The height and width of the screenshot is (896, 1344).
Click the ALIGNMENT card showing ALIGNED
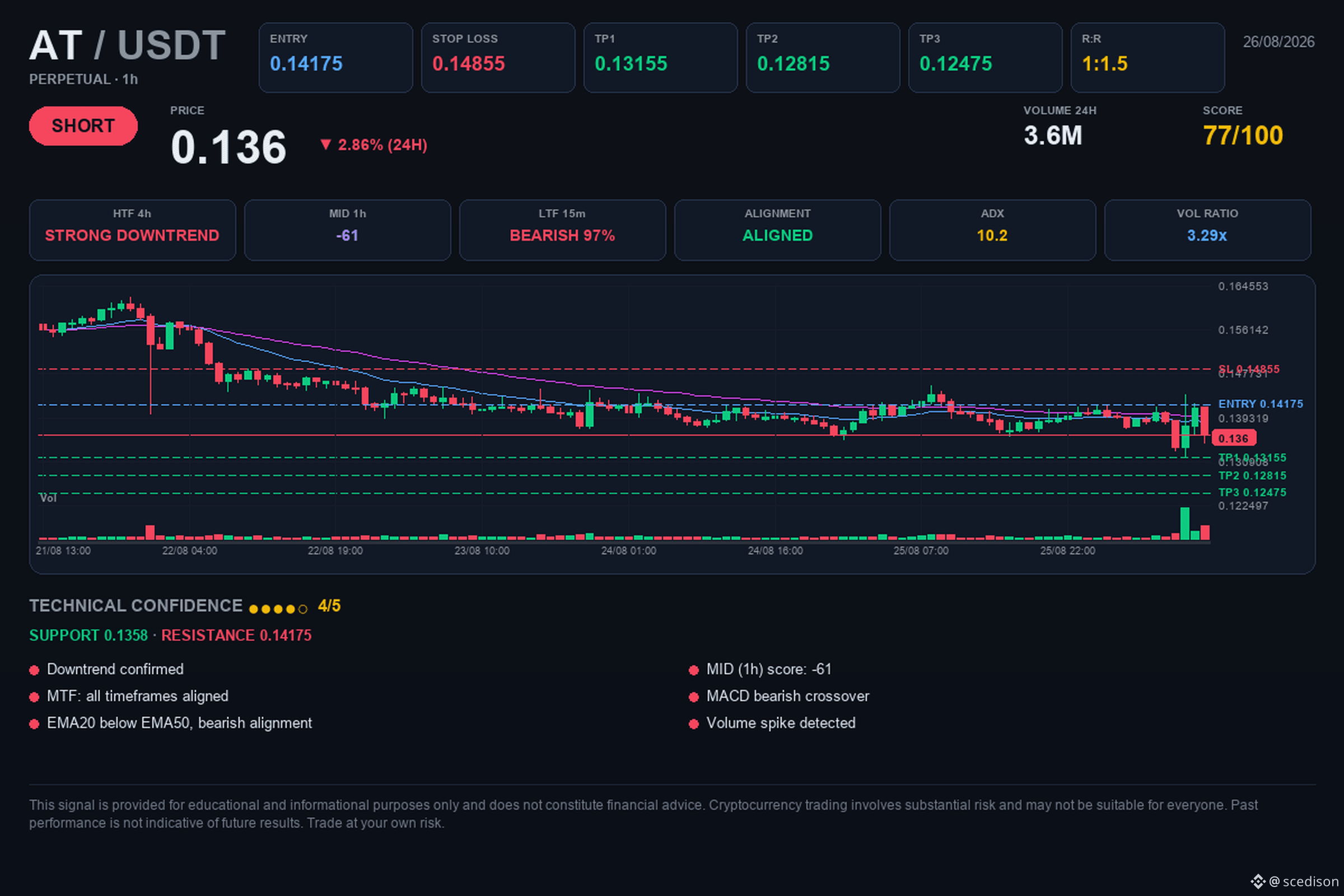coord(777,230)
